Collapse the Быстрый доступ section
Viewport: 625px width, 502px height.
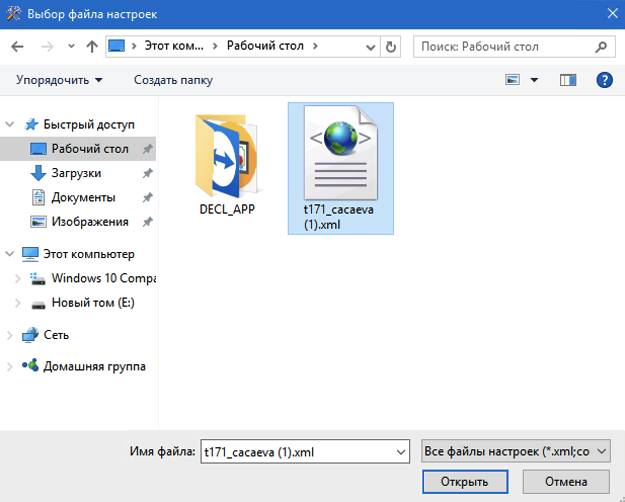coord(10,124)
